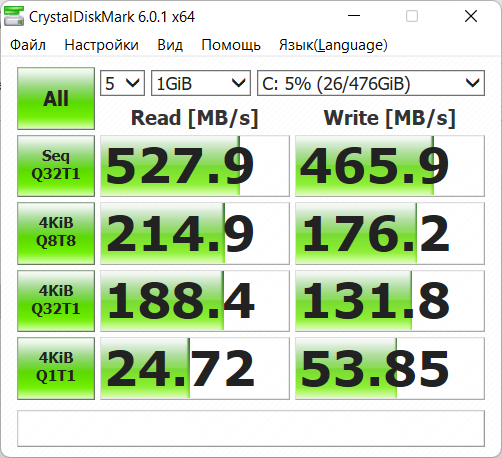This screenshot has width=502, height=458.
Task: Open the Файл menu
Action: click(x=28, y=45)
